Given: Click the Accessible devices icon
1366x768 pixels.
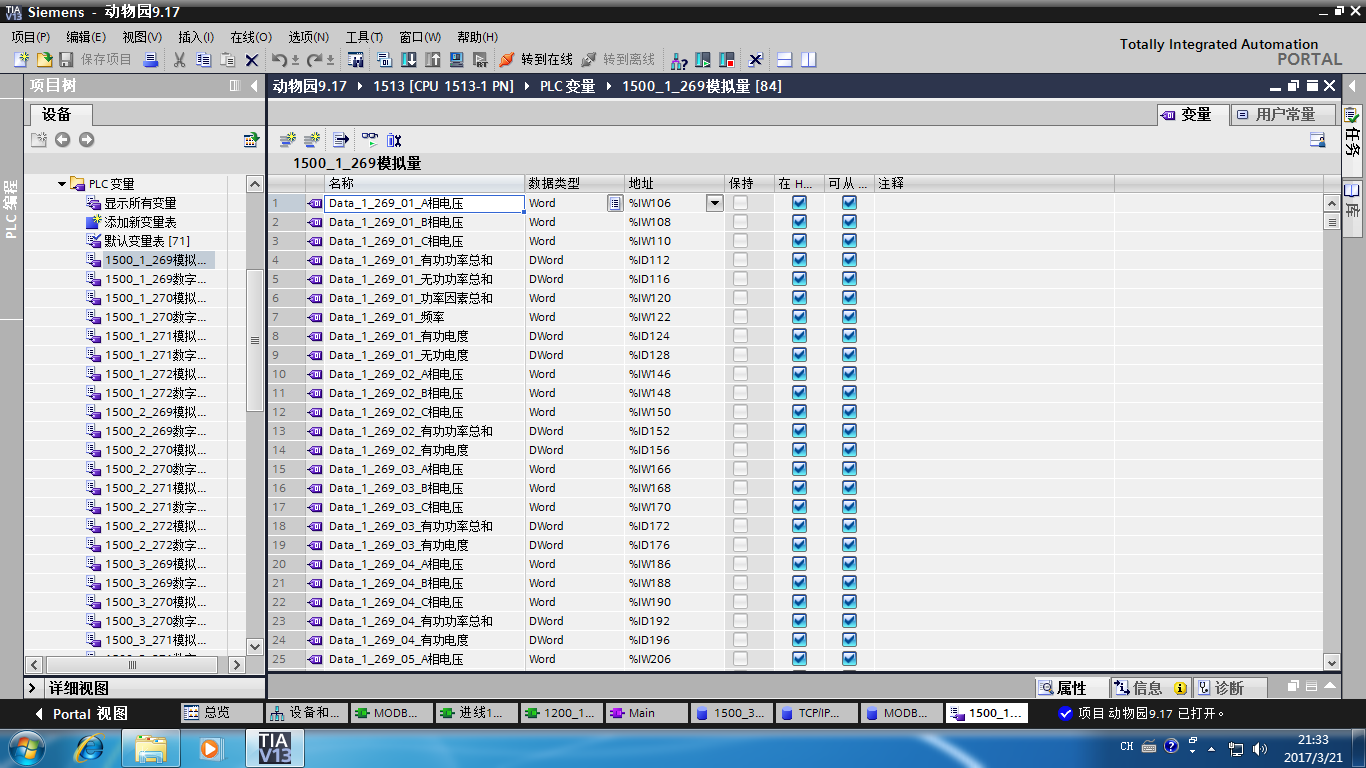Looking at the screenshot, I should [x=679, y=60].
